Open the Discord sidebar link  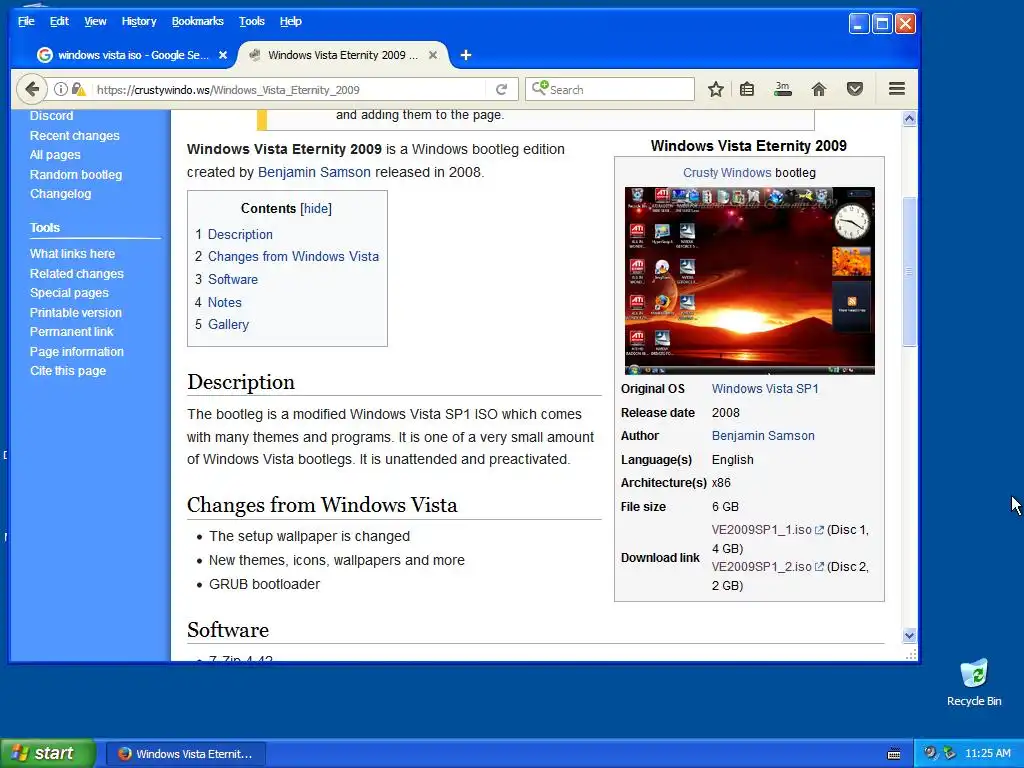tap(51, 116)
